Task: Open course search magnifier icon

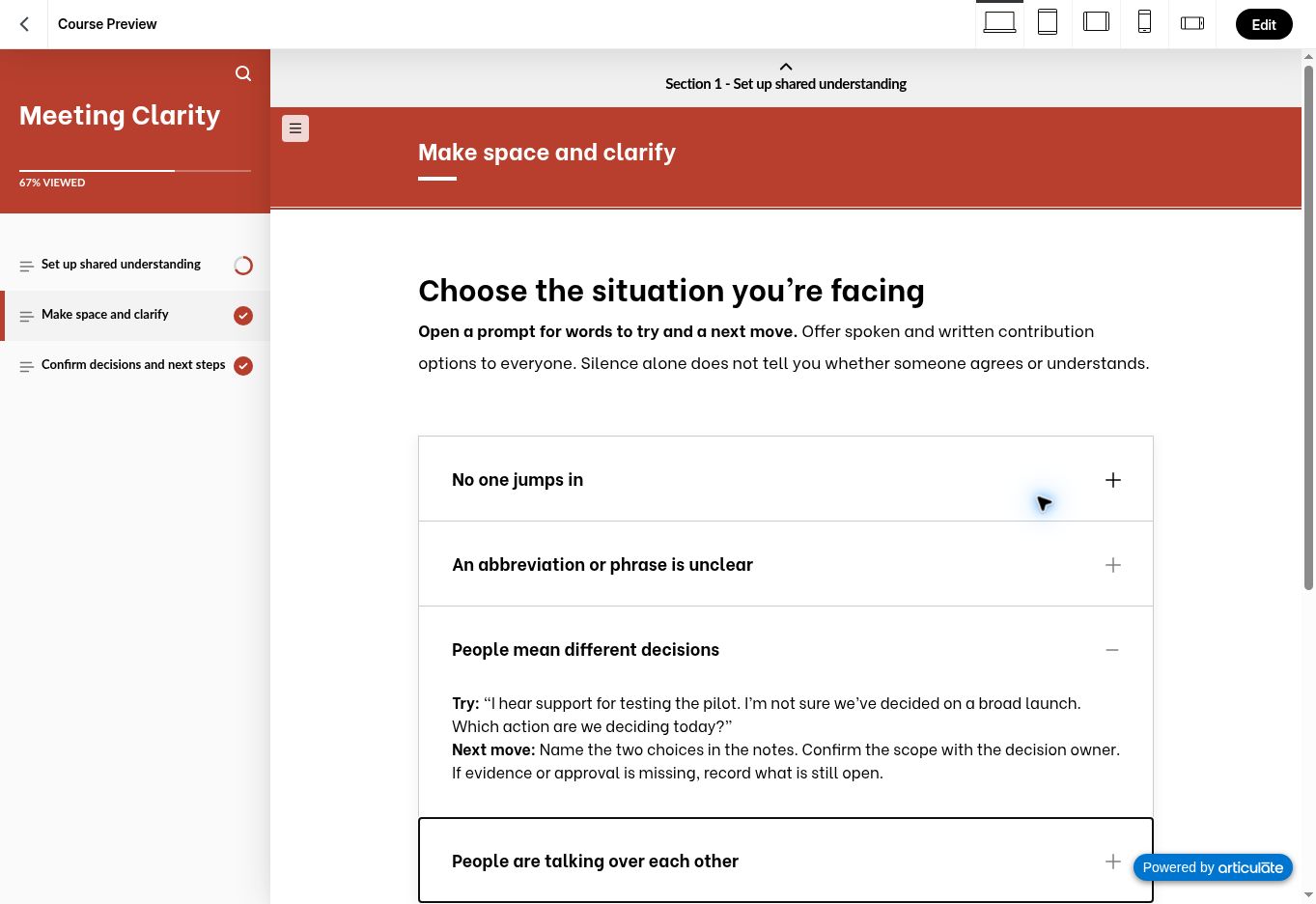Action: [x=243, y=73]
